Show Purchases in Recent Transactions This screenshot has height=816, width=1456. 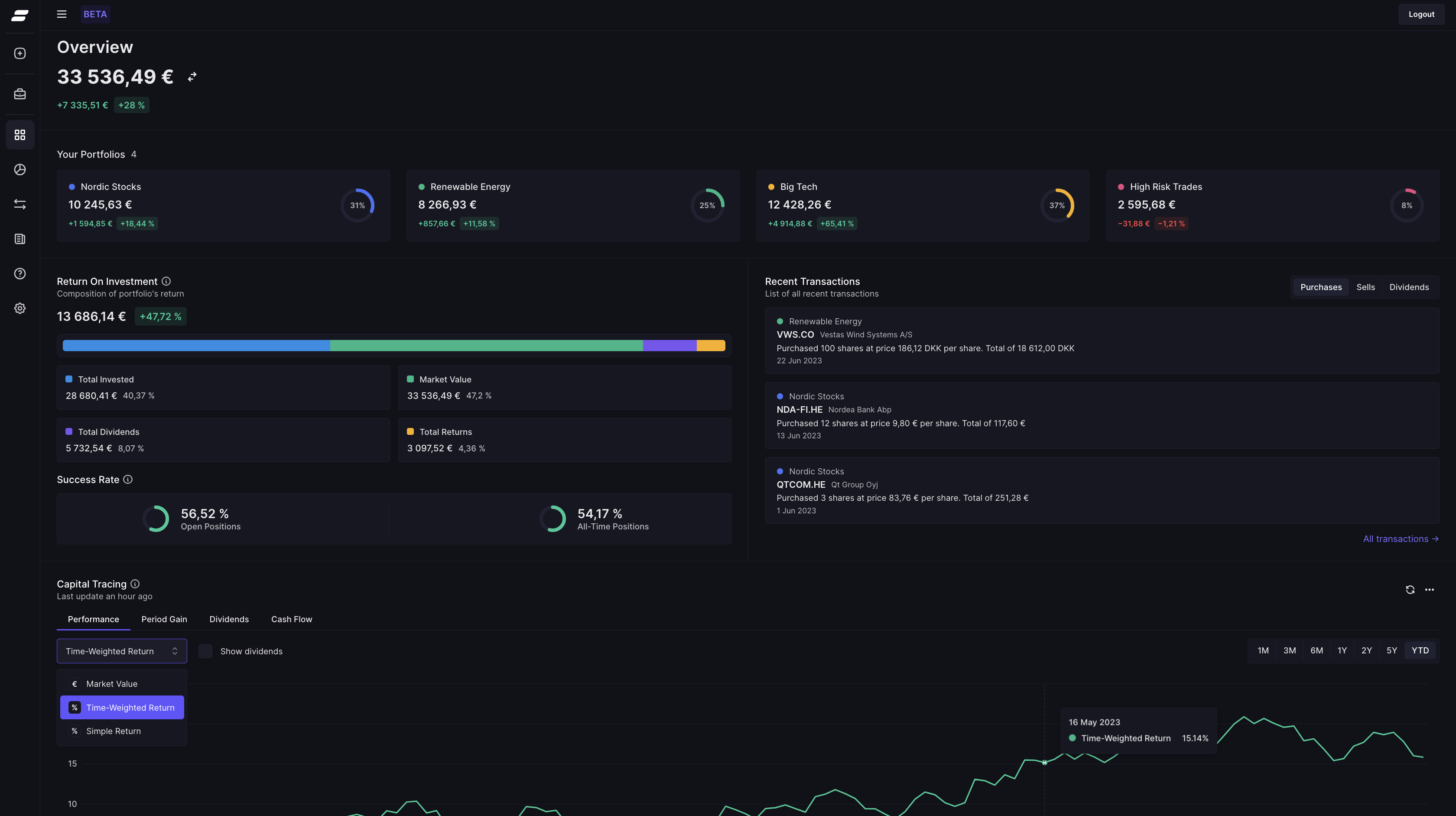click(1321, 287)
